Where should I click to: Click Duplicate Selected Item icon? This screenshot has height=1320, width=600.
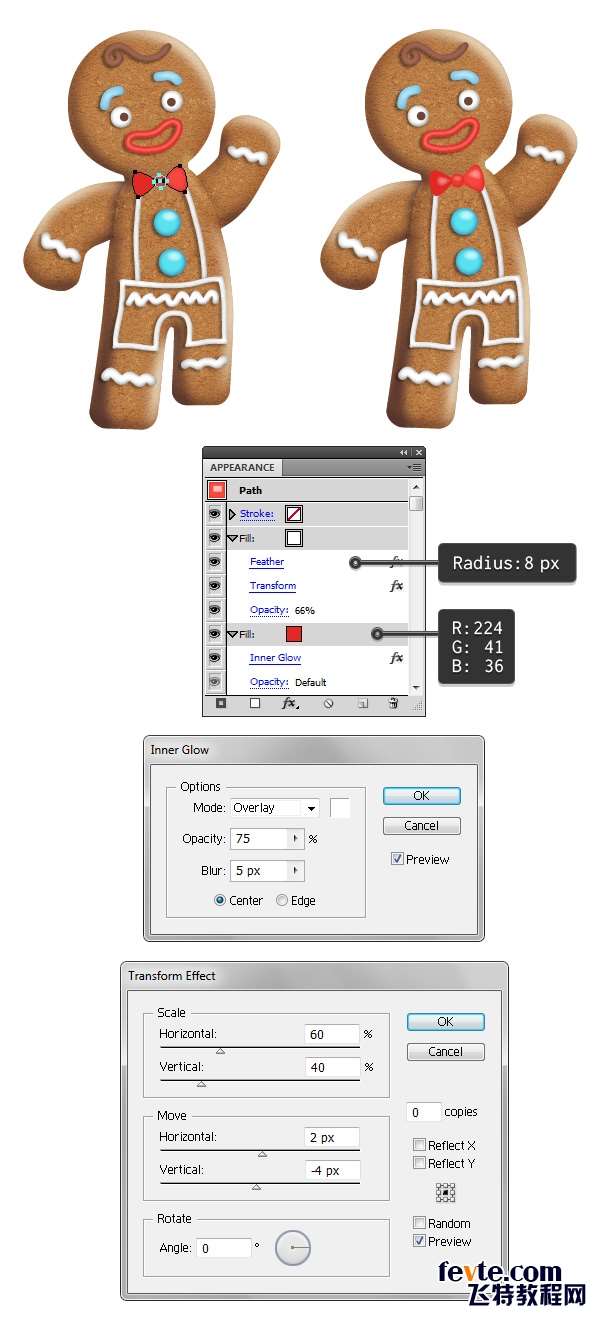(363, 704)
